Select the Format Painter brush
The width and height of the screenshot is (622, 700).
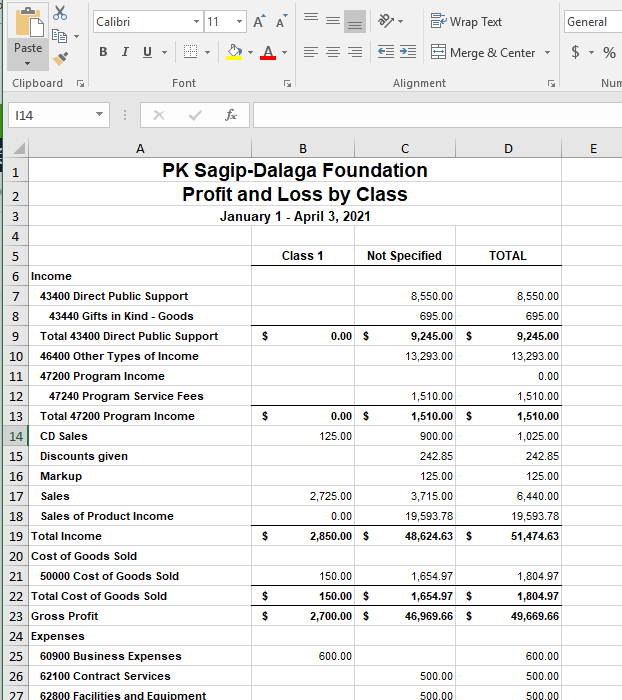[60, 59]
